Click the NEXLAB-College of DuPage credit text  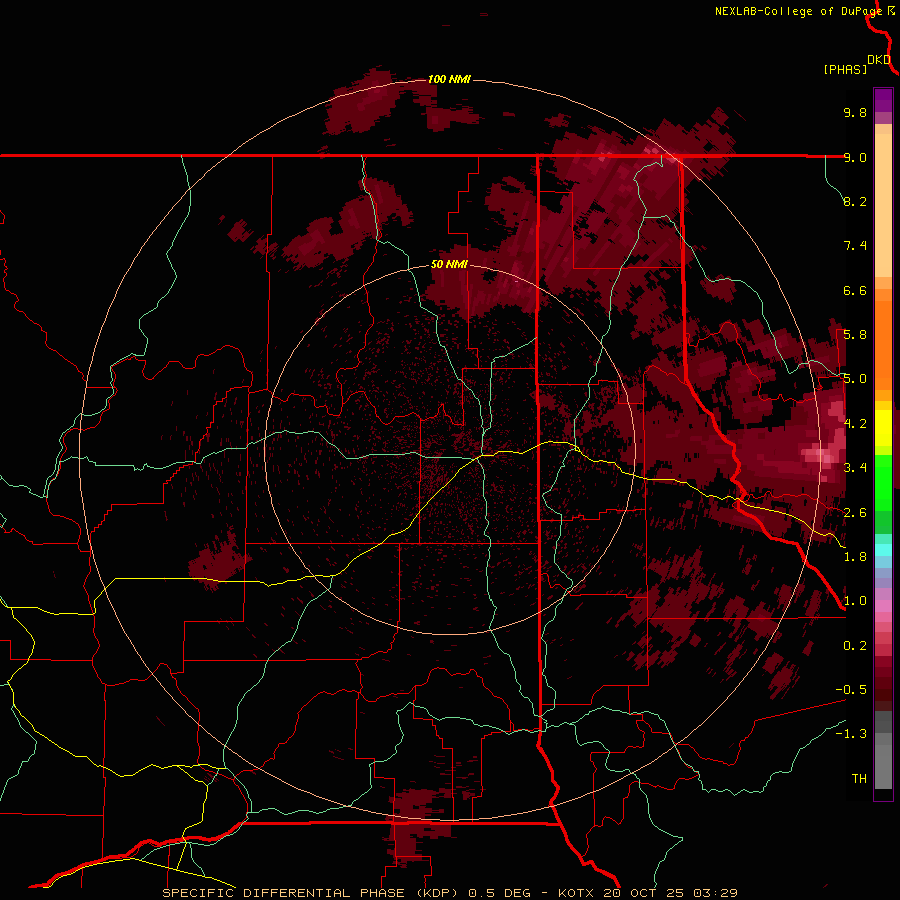coord(799,11)
